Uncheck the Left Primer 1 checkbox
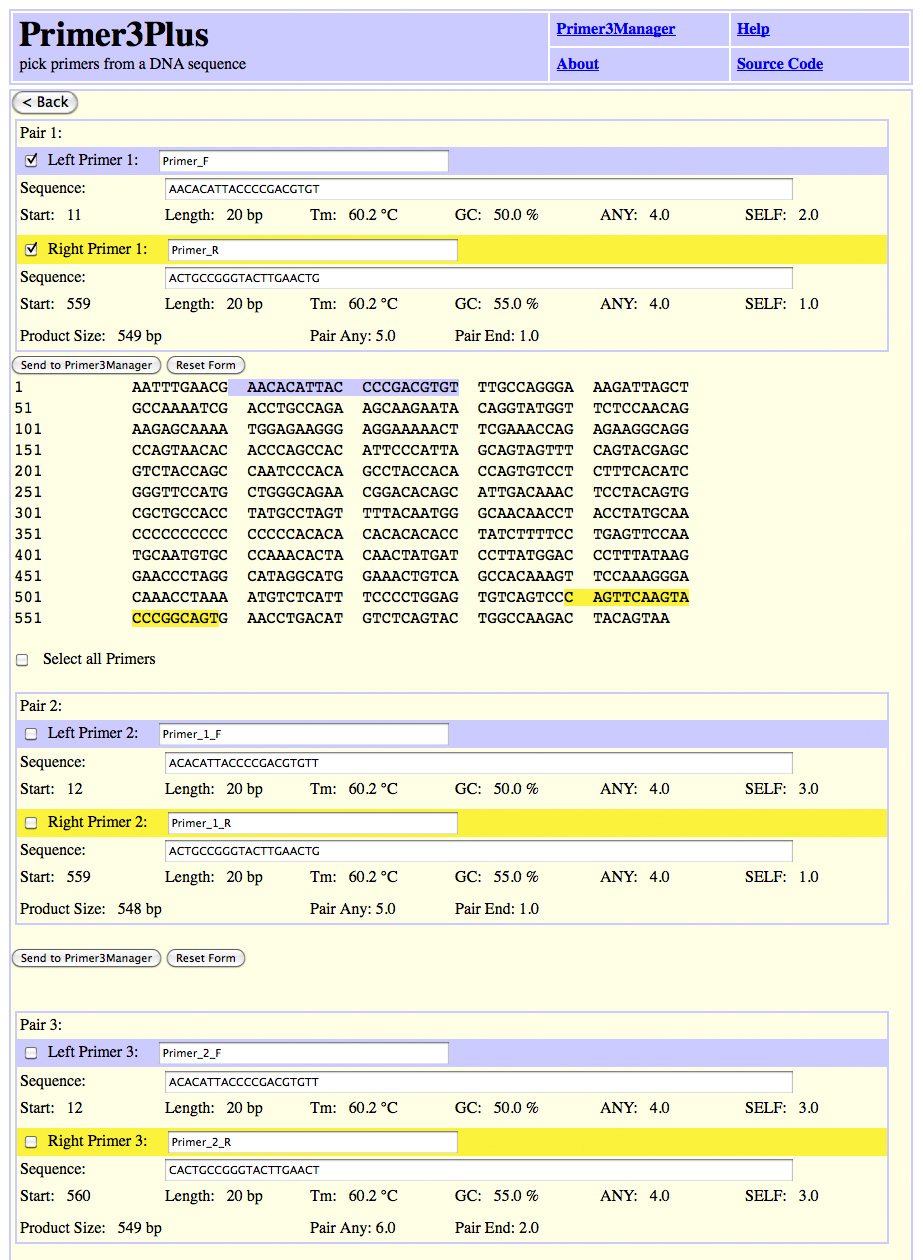The image size is (923, 1260). pyautogui.click(x=30, y=159)
